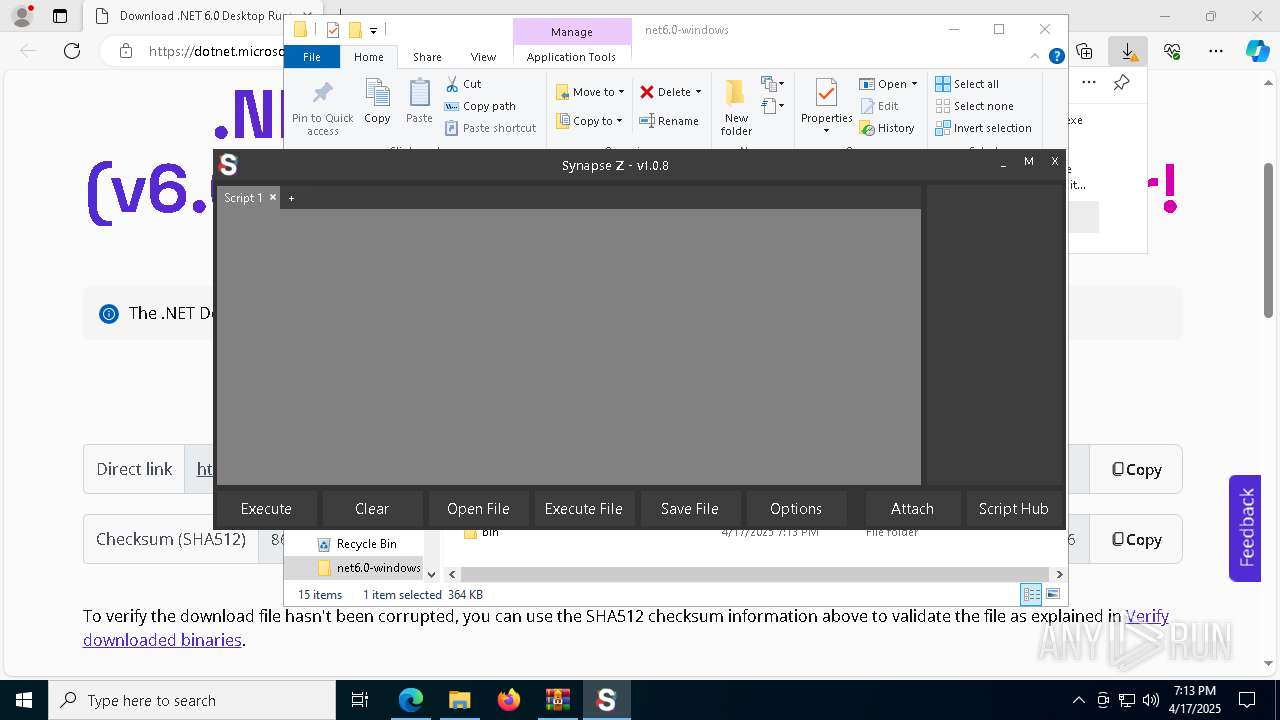Click Execute in Synapse Z

pos(266,509)
